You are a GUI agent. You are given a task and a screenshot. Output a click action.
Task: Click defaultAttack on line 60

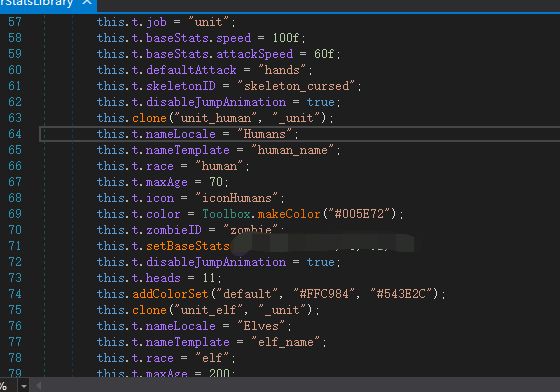pos(191,70)
